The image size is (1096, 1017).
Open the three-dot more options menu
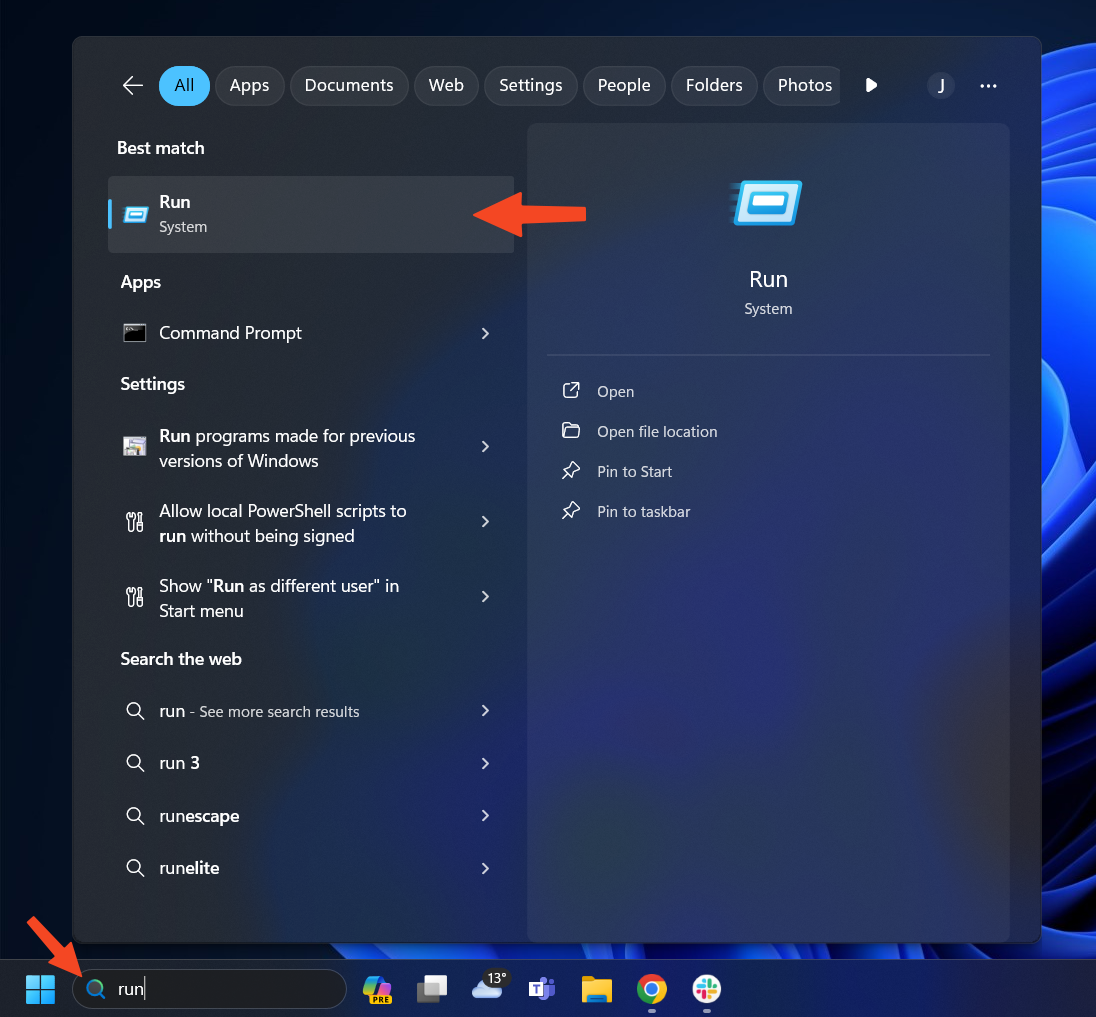988,85
